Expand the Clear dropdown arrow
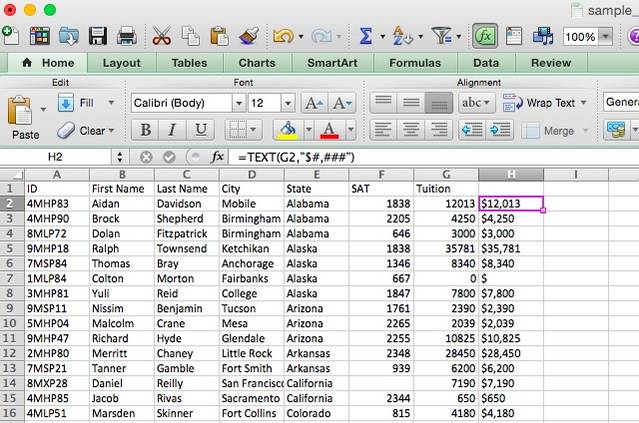Image resolution: width=639 pixels, height=423 pixels. pyautogui.click(x=111, y=131)
